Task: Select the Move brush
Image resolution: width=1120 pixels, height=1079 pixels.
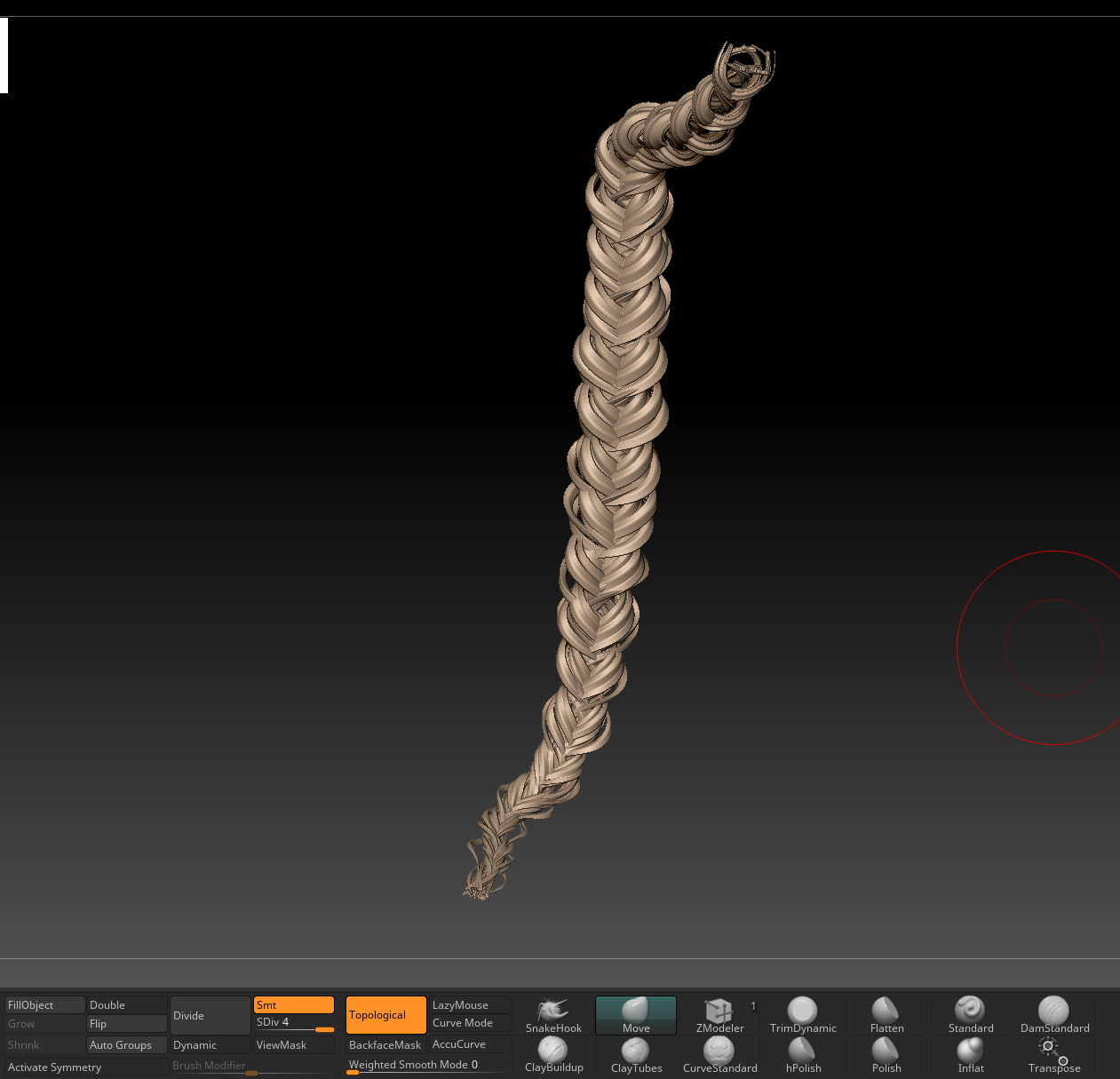Action: pos(635,1015)
